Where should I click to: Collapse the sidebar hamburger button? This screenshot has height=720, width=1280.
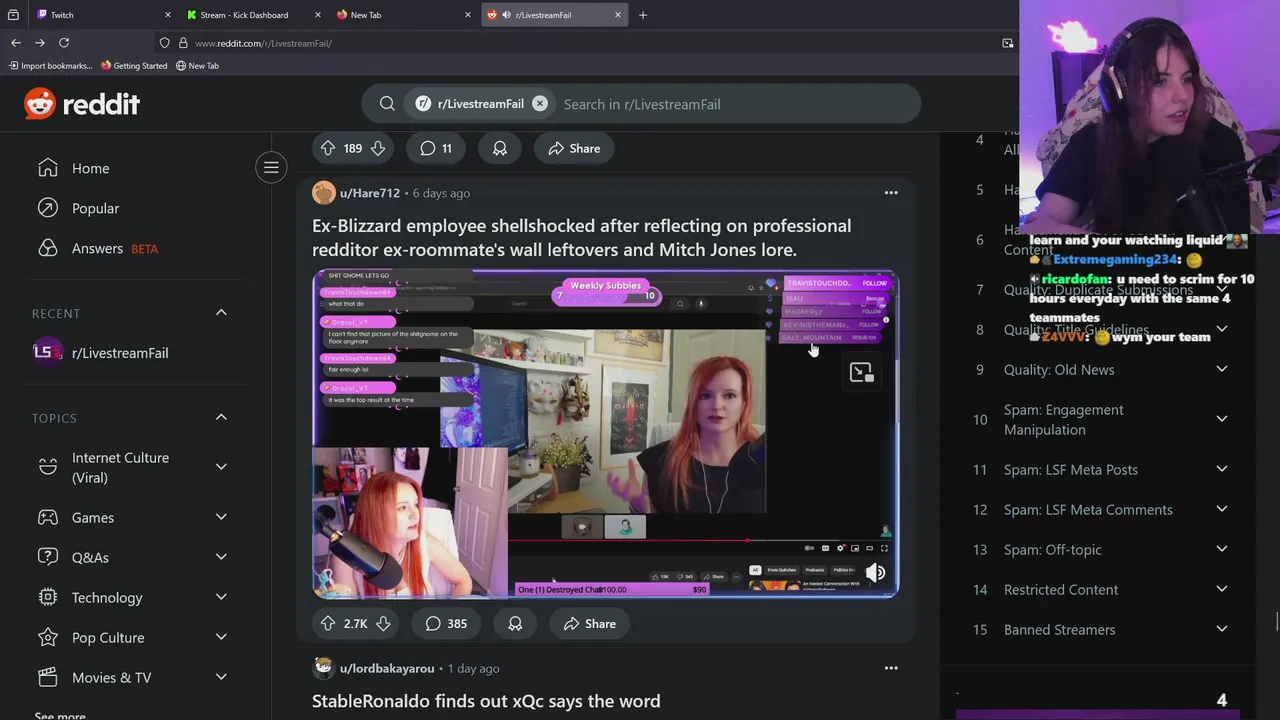click(x=271, y=167)
